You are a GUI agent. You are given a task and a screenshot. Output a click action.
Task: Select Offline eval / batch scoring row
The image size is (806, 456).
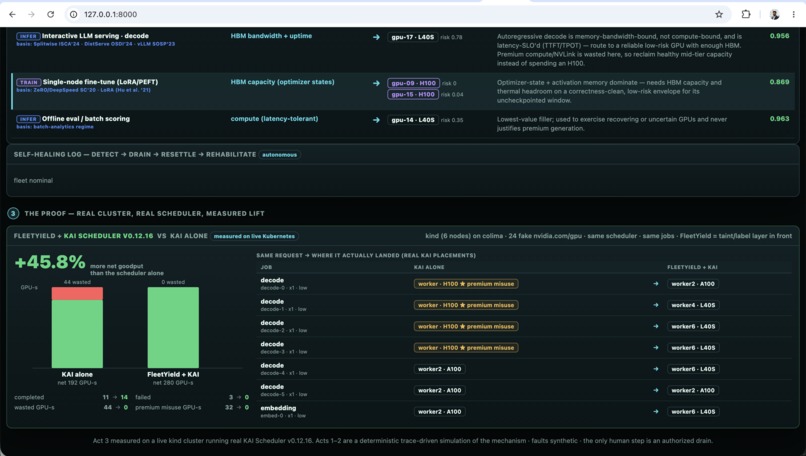403,123
